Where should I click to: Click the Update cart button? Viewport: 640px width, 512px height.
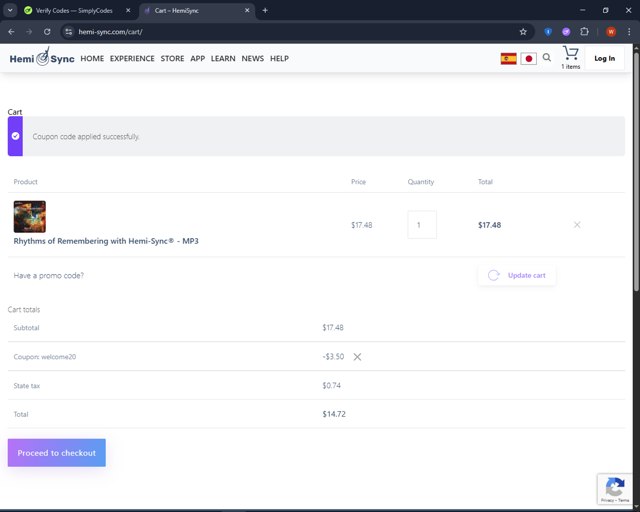[x=517, y=275]
